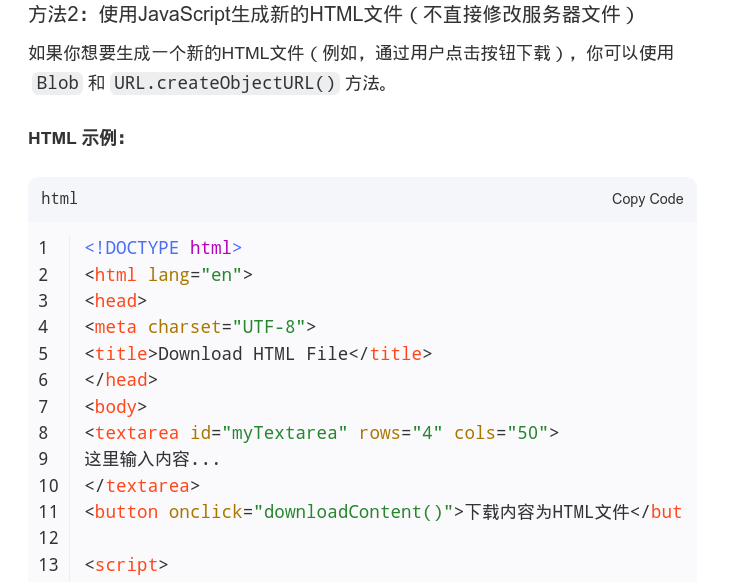Click line number 1 in gutter

coord(43,248)
